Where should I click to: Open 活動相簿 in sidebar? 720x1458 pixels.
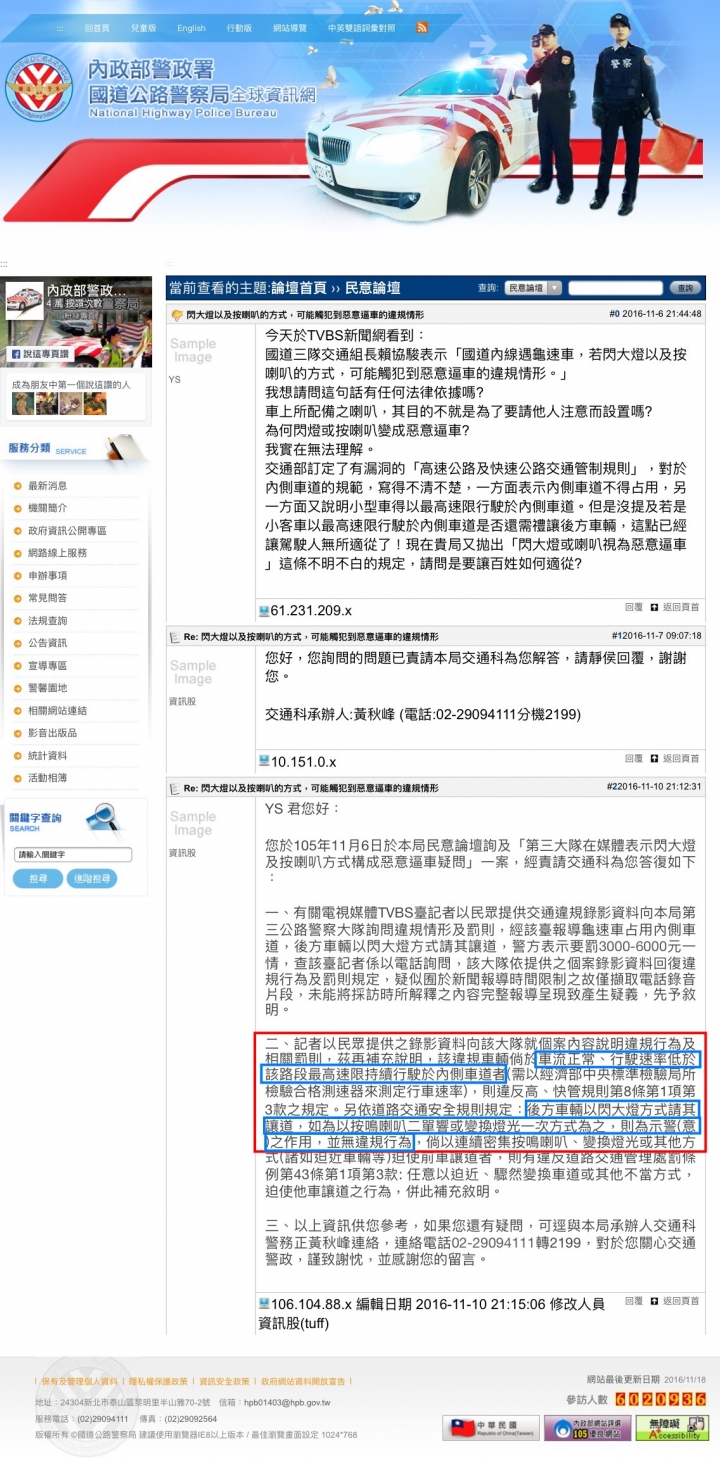point(48,778)
